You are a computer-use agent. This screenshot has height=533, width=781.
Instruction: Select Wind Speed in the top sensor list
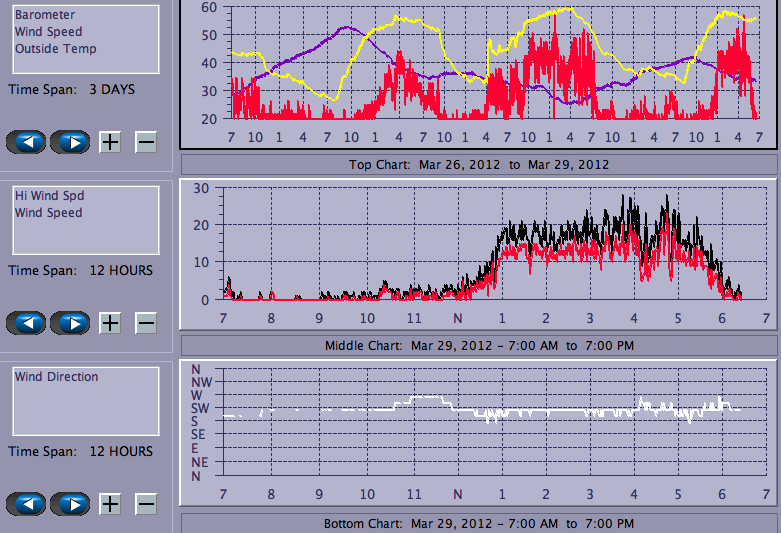pos(48,32)
